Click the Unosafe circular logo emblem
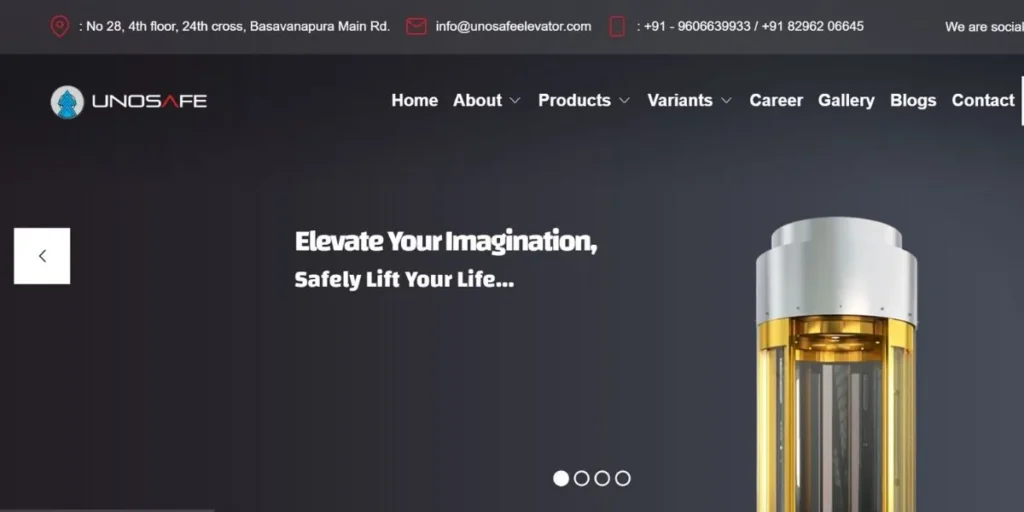 point(67,102)
